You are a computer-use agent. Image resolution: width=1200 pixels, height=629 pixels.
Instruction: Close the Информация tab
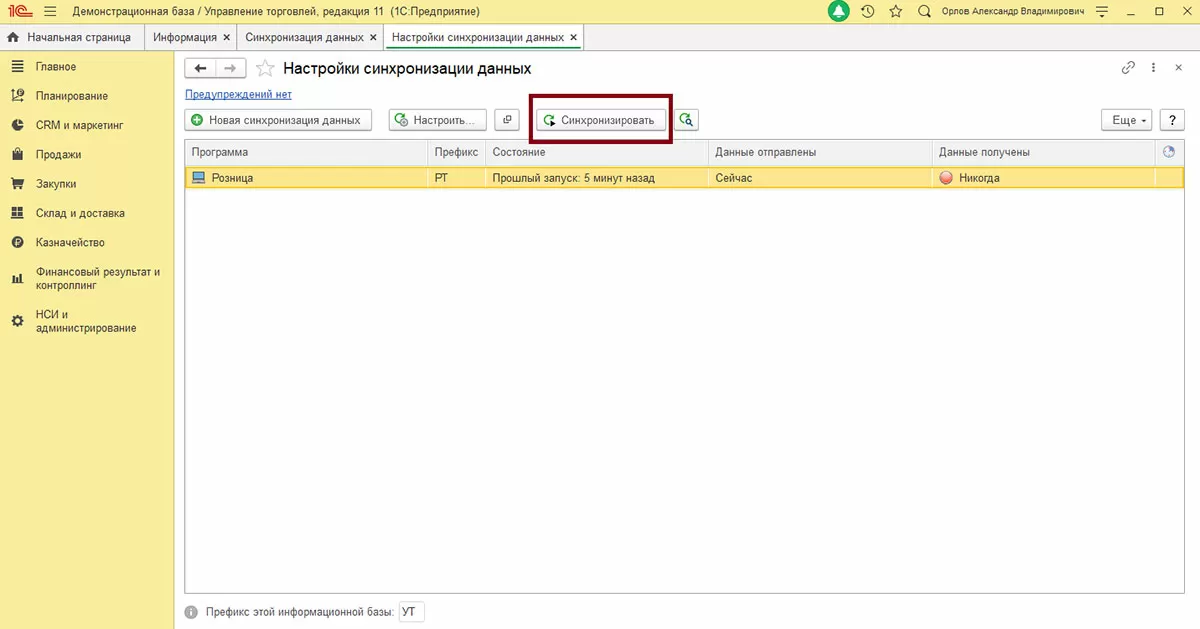[226, 37]
